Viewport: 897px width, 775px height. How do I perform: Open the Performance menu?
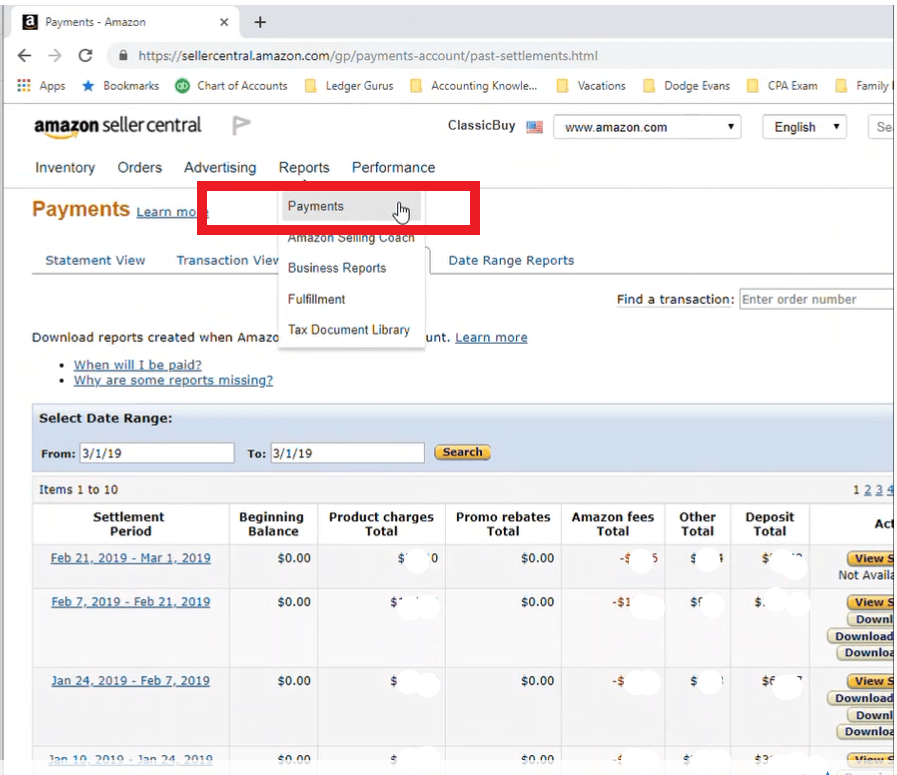point(394,168)
